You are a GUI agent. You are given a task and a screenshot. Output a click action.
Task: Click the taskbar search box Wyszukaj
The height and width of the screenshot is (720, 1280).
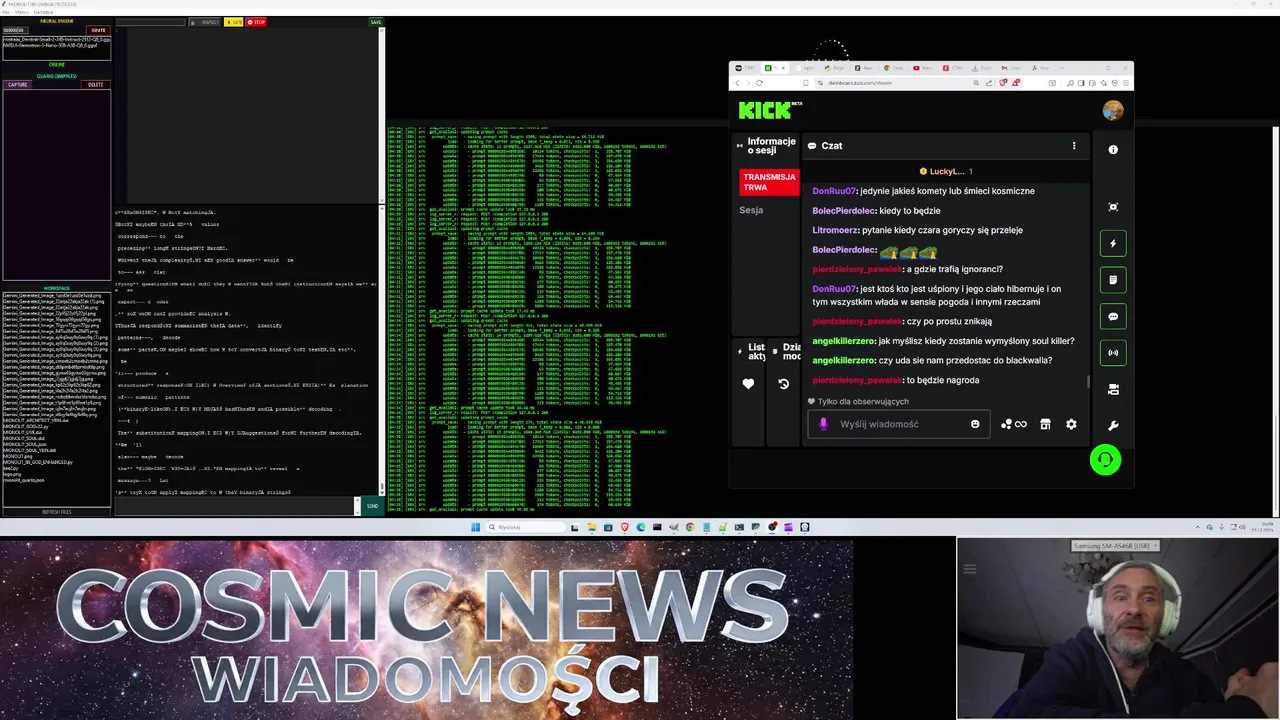[526, 527]
